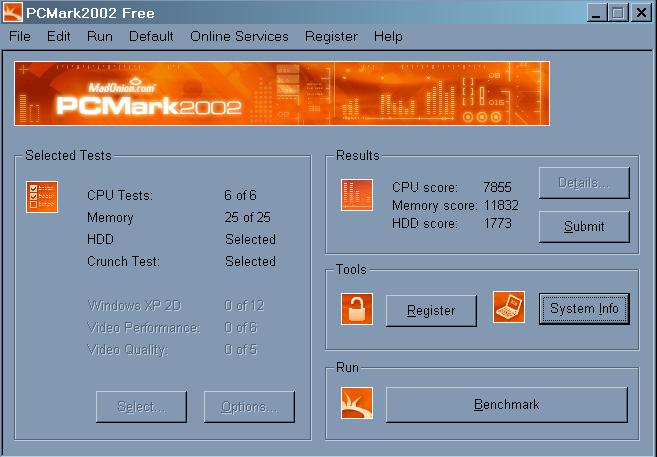Click the Register button in Tools

point(431,310)
